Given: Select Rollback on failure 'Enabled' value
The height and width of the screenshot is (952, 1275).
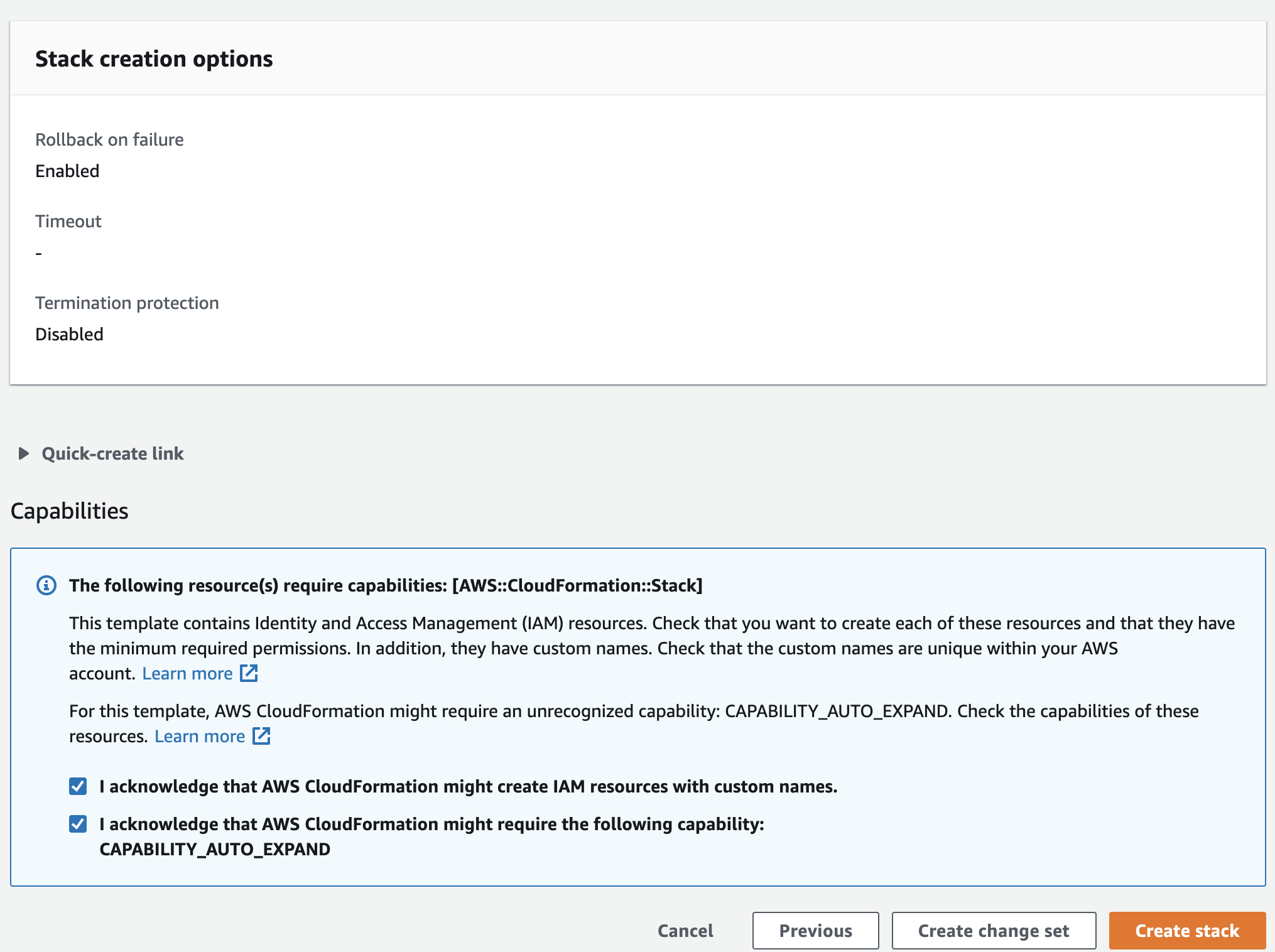Looking at the screenshot, I should (67, 171).
